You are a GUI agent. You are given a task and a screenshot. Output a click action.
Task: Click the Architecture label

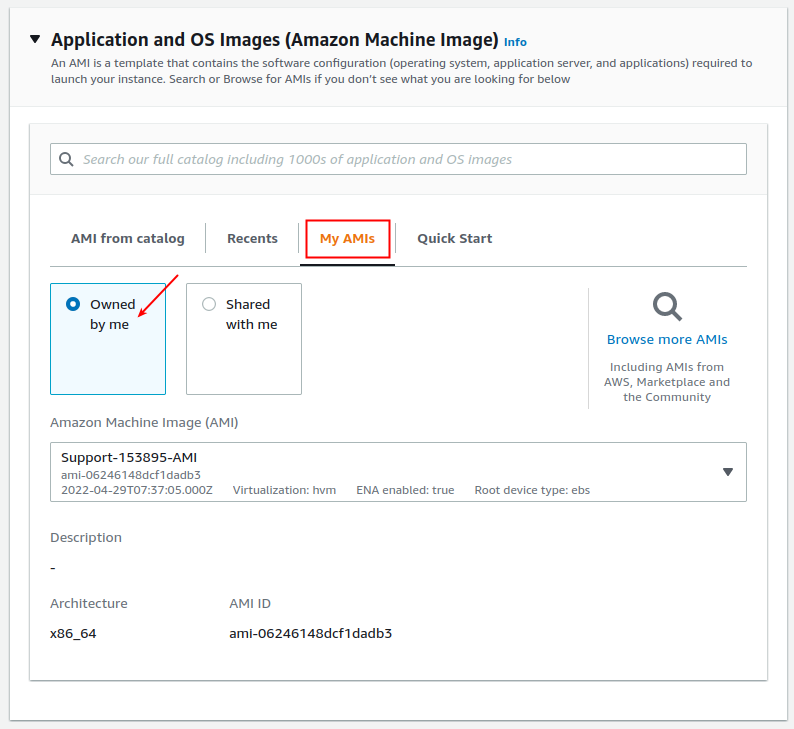pos(89,603)
